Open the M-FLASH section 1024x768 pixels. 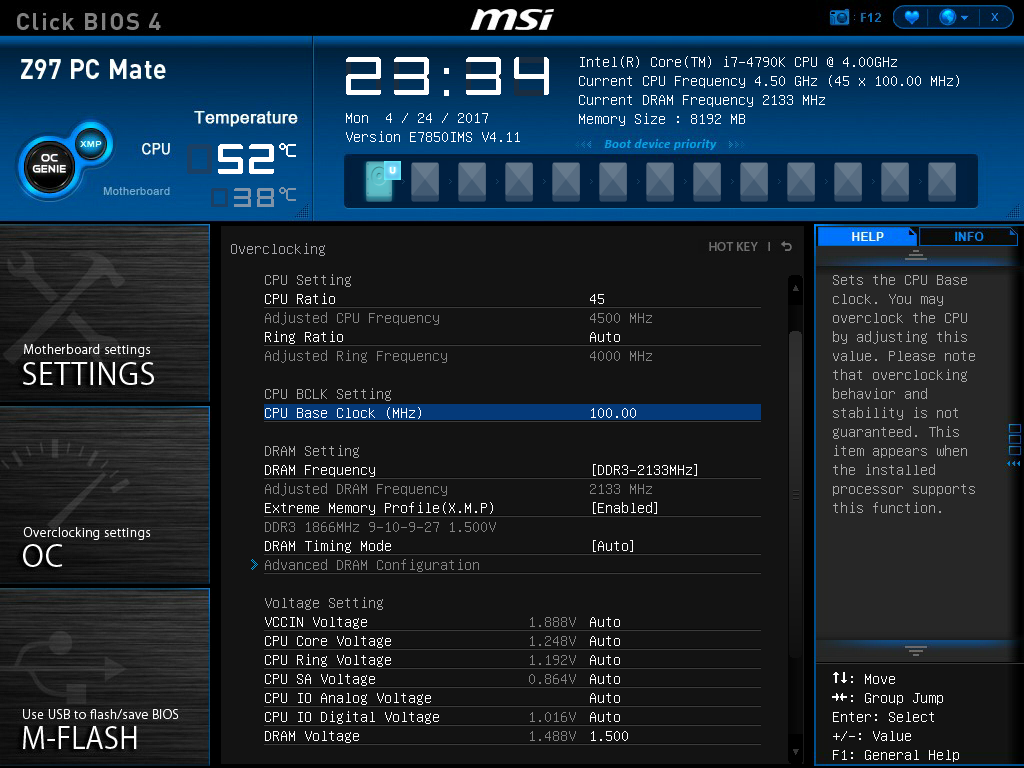104,677
